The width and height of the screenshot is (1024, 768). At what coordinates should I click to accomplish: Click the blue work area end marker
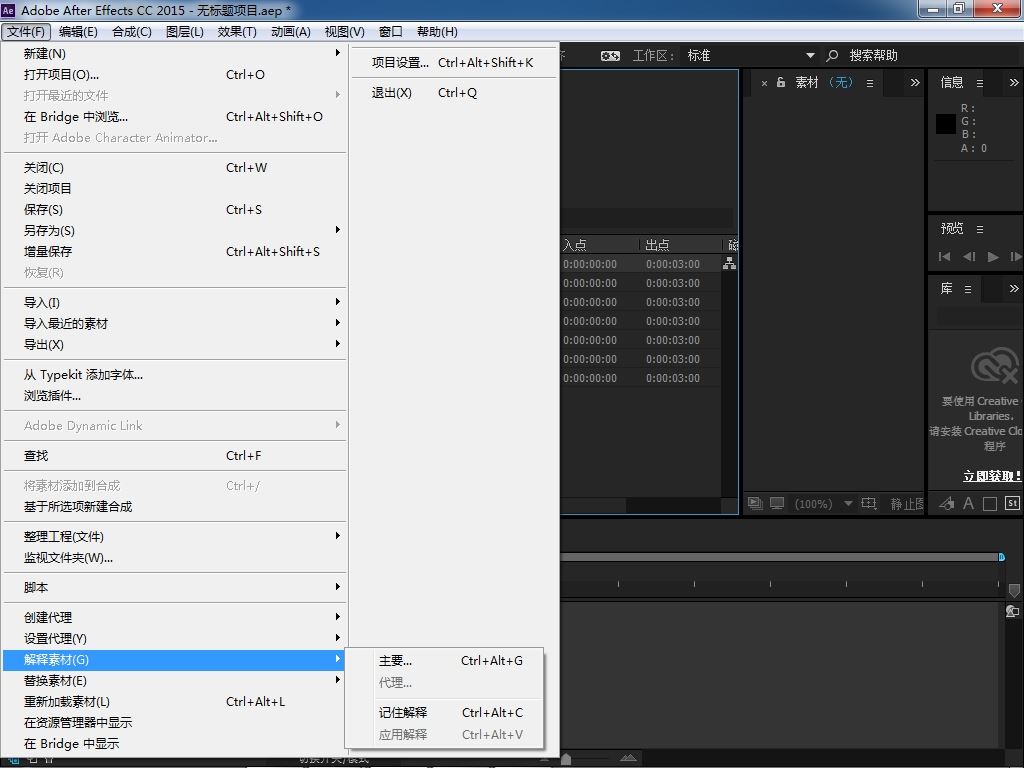(1002, 557)
